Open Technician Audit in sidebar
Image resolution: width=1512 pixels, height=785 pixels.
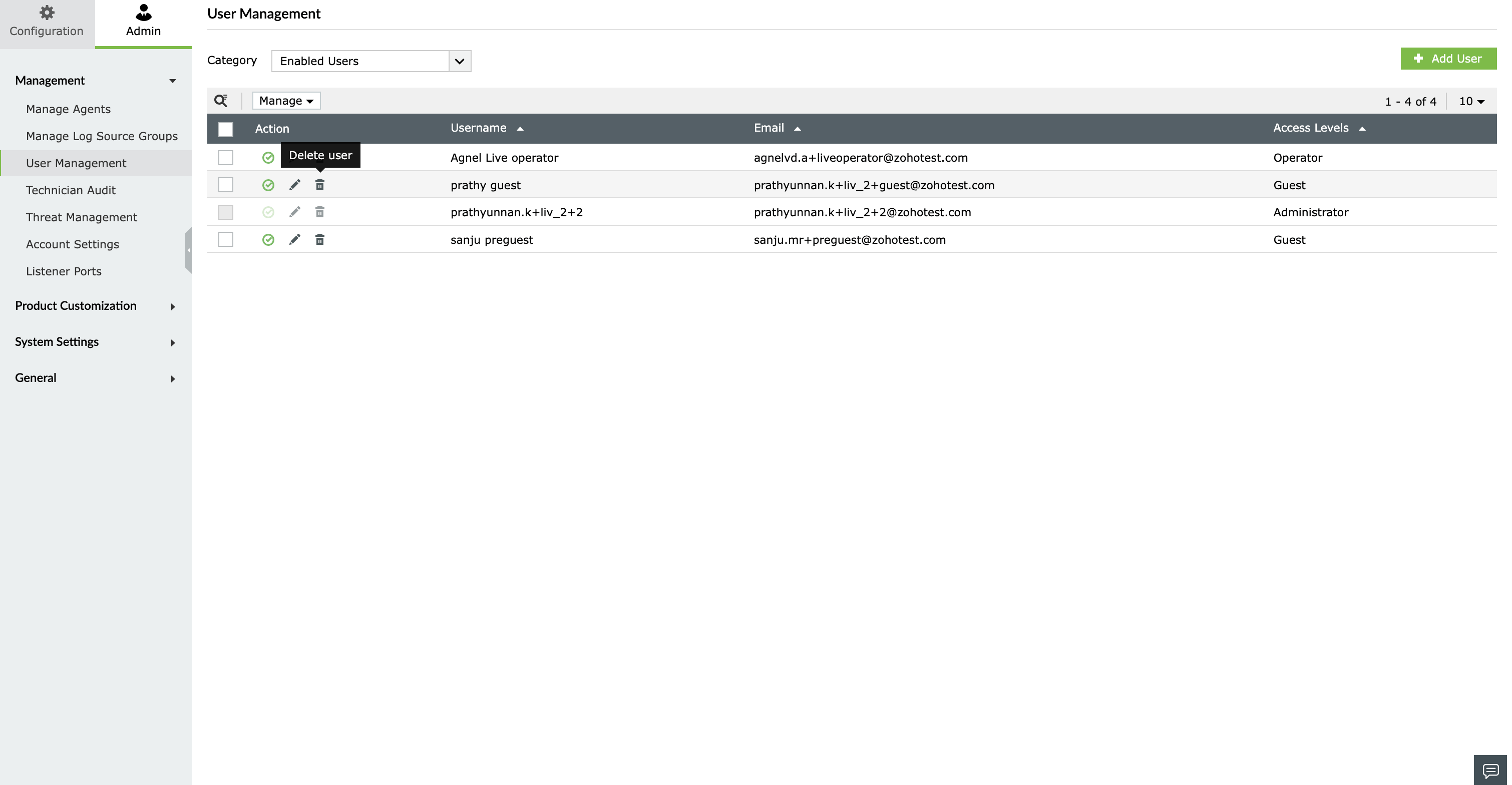point(71,190)
